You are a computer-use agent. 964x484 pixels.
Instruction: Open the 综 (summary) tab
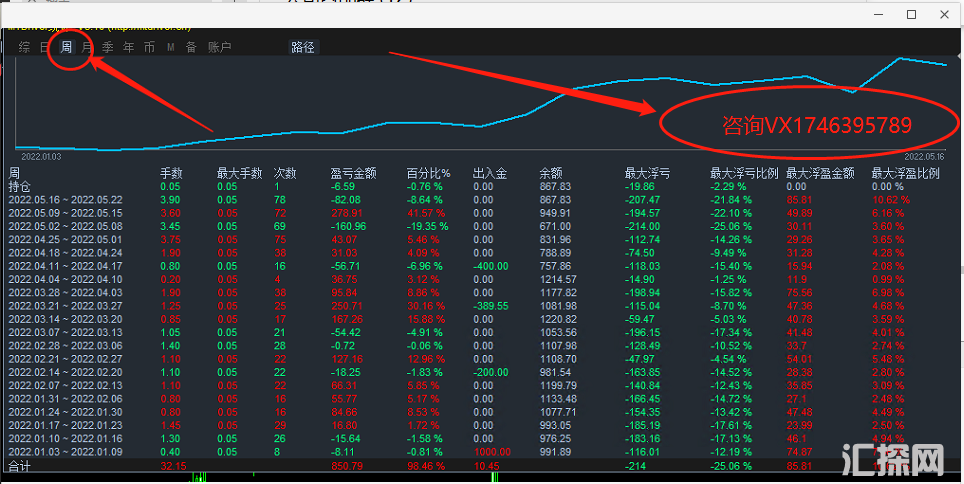(23, 47)
